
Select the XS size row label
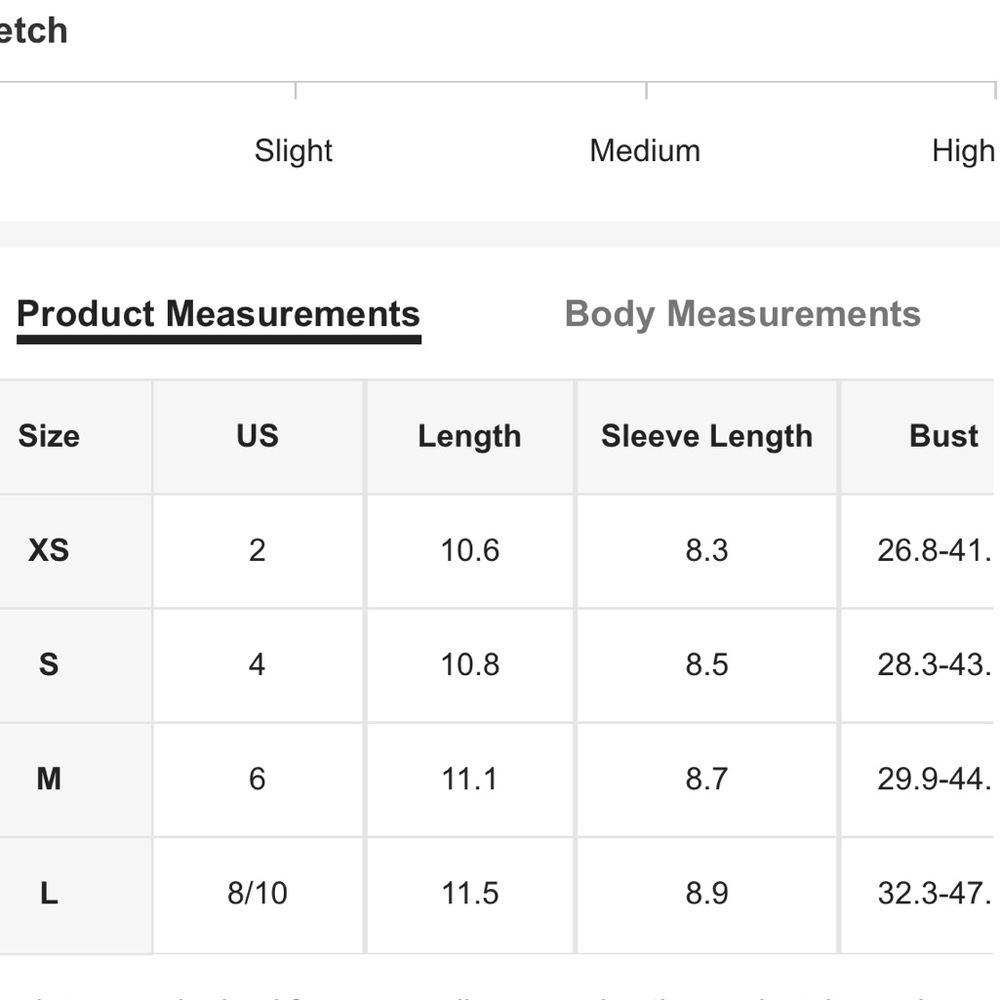tap(48, 550)
